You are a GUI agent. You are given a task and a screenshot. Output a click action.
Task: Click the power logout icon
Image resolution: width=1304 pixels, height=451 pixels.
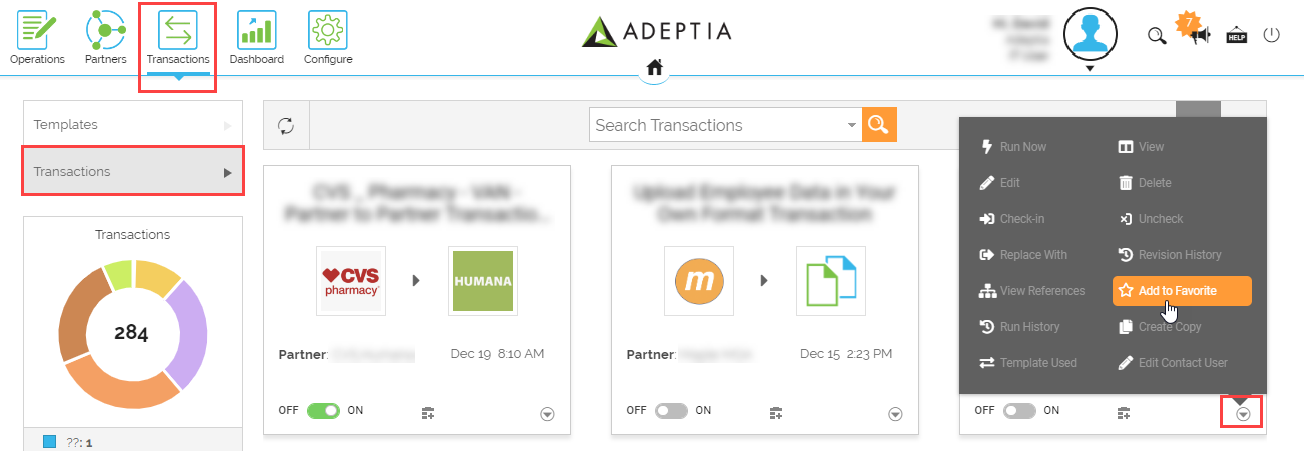1271,35
